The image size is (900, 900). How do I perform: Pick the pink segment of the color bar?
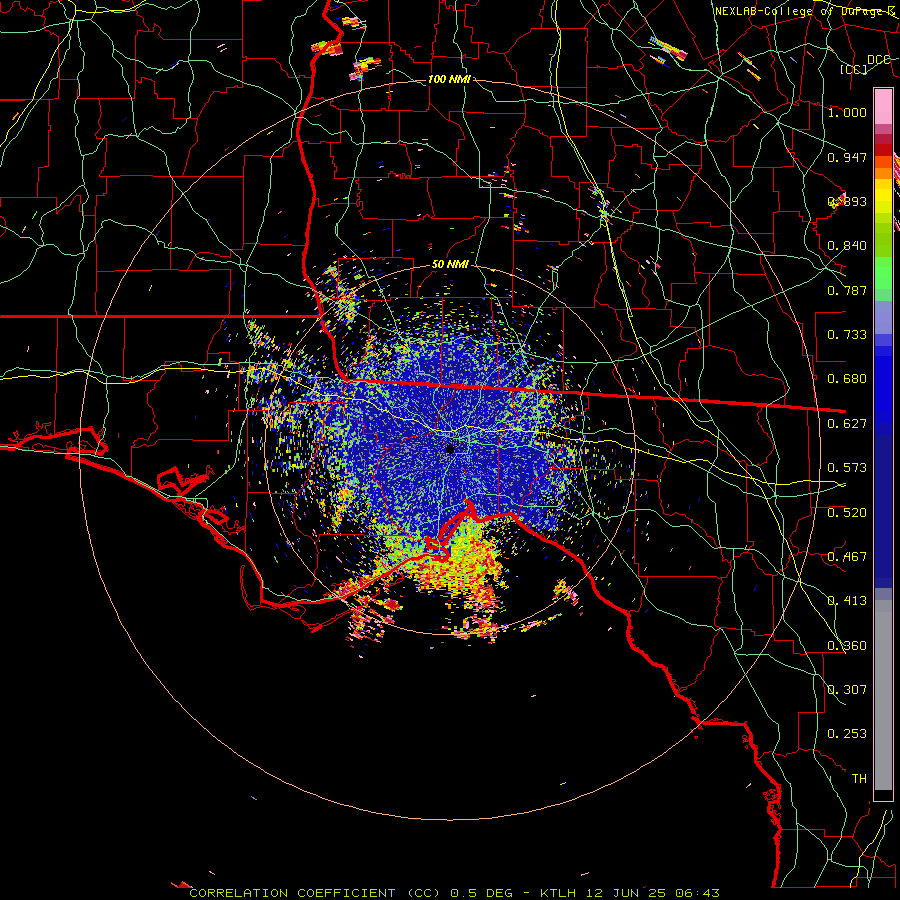pos(883,106)
